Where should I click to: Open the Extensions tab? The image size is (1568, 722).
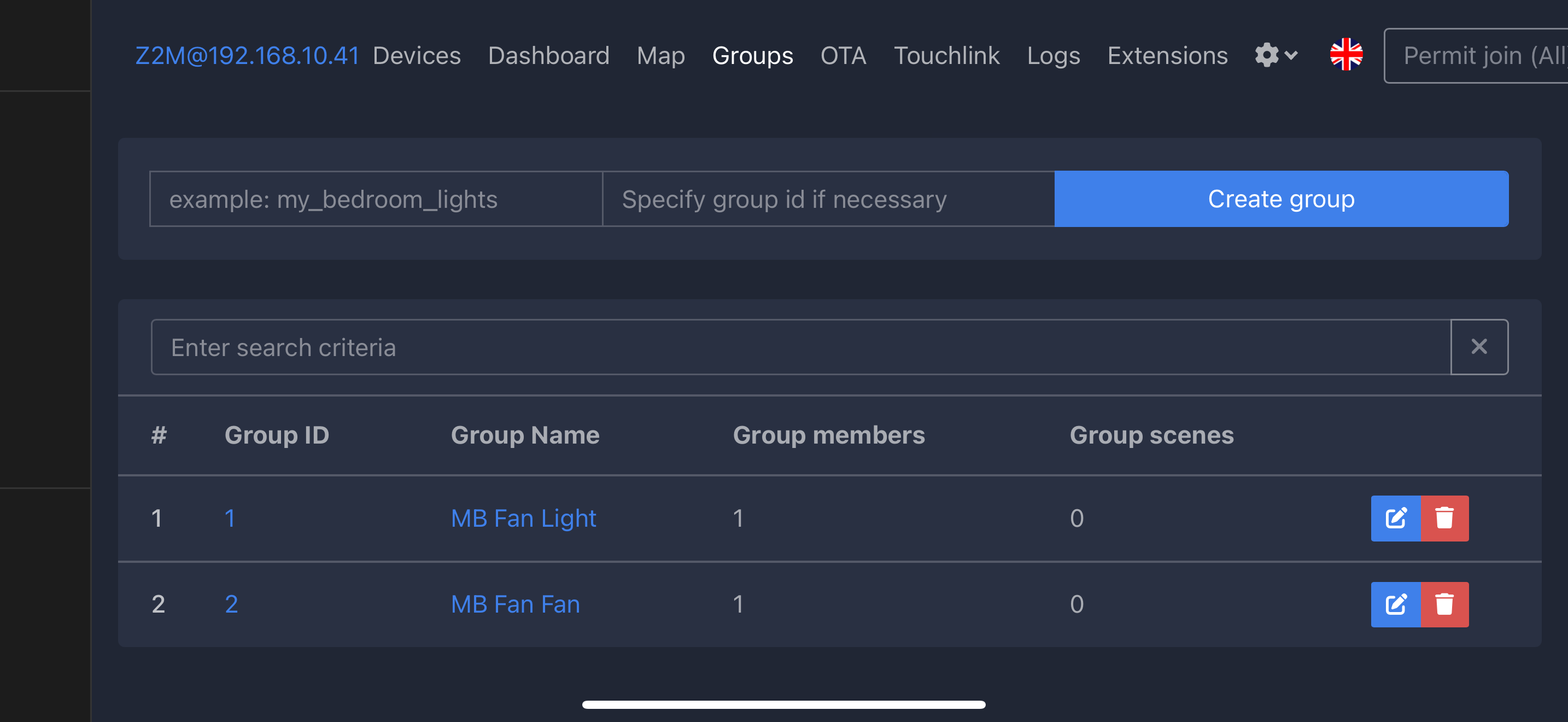1167,55
